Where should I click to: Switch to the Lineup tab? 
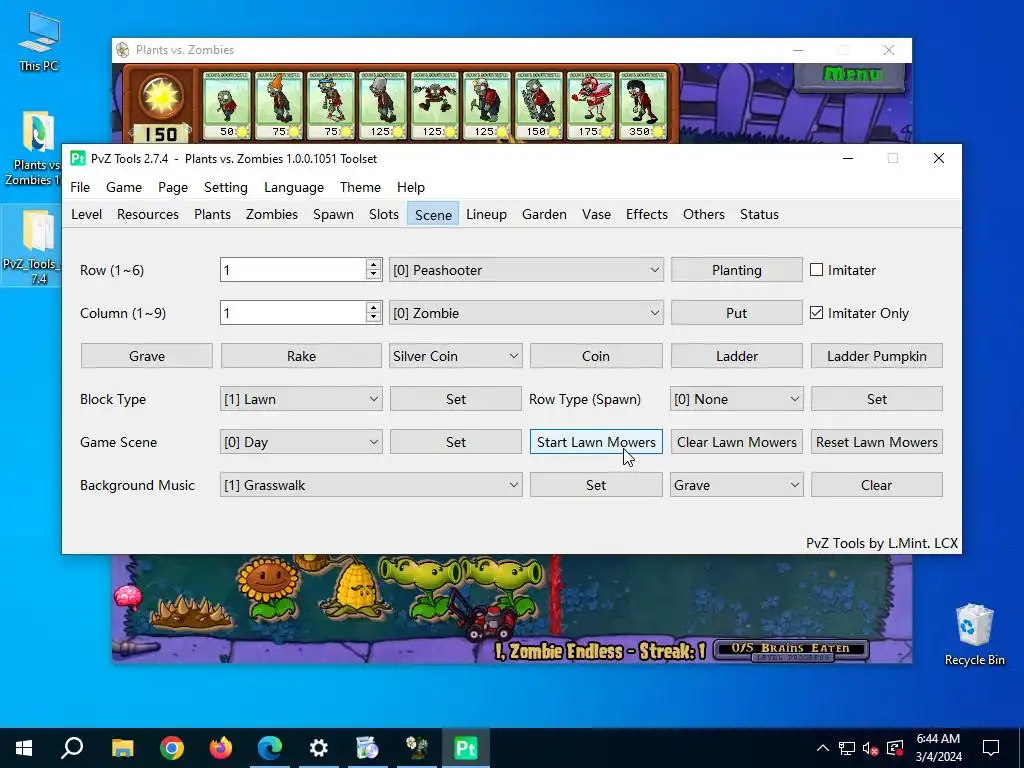487,214
